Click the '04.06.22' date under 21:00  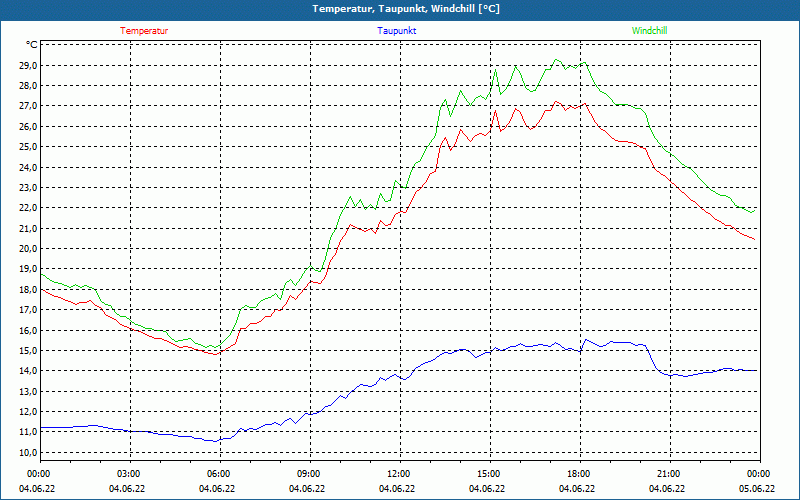(x=667, y=489)
